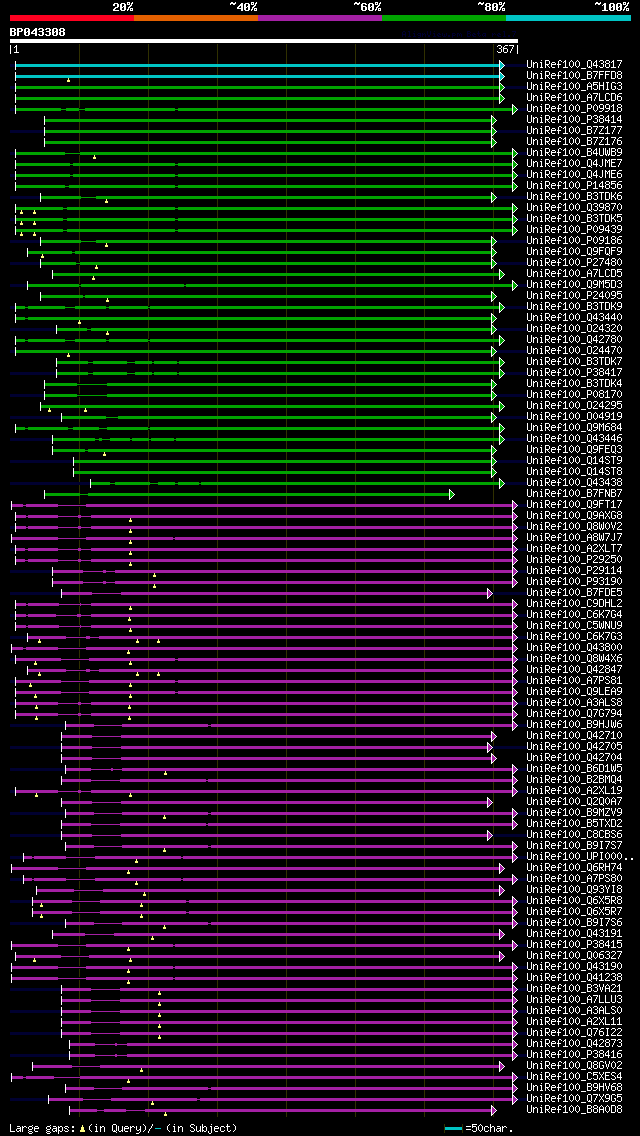This screenshot has height=1136, width=640.
Task: Click the red 20% identity legend segment
Action: (72, 17)
